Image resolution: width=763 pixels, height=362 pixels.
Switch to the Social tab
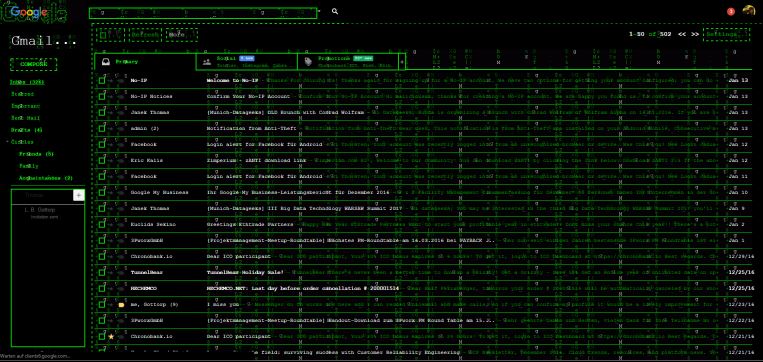[x=247, y=62]
